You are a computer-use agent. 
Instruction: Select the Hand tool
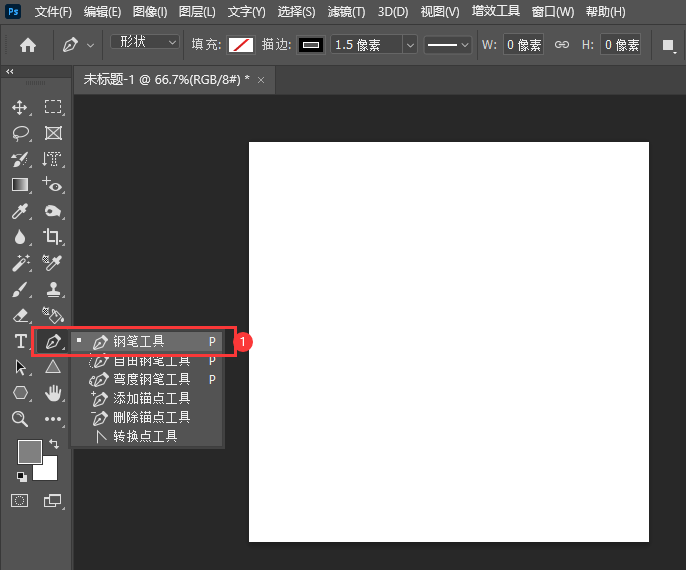(53, 393)
